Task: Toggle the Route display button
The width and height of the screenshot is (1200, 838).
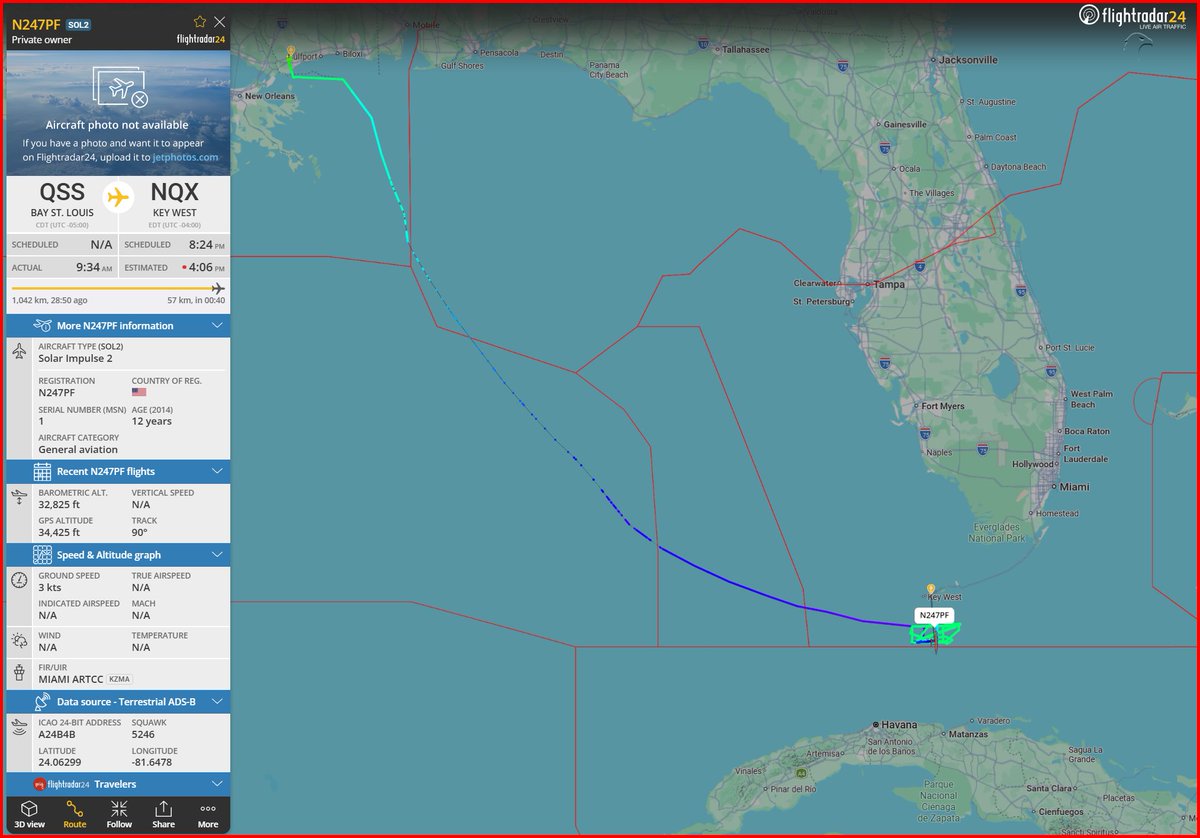Action: coord(74,814)
